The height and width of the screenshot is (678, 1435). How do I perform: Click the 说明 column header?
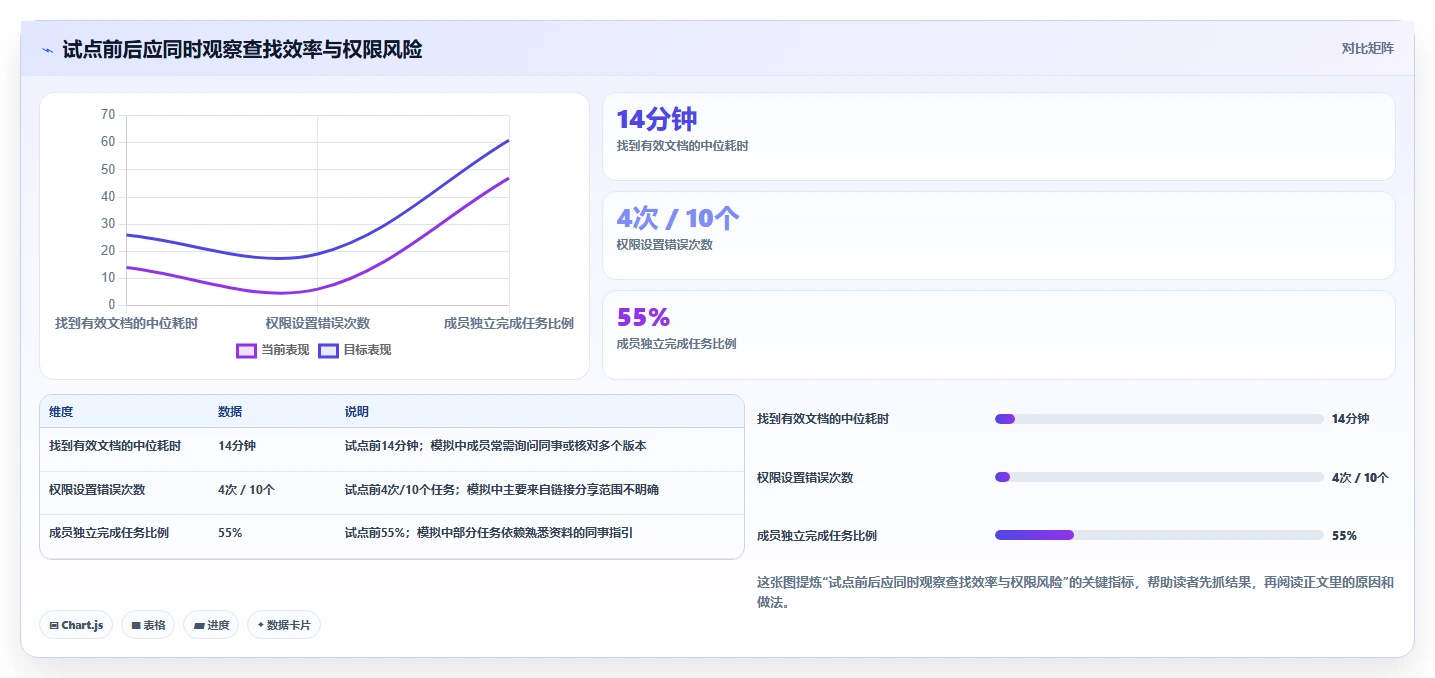357,412
